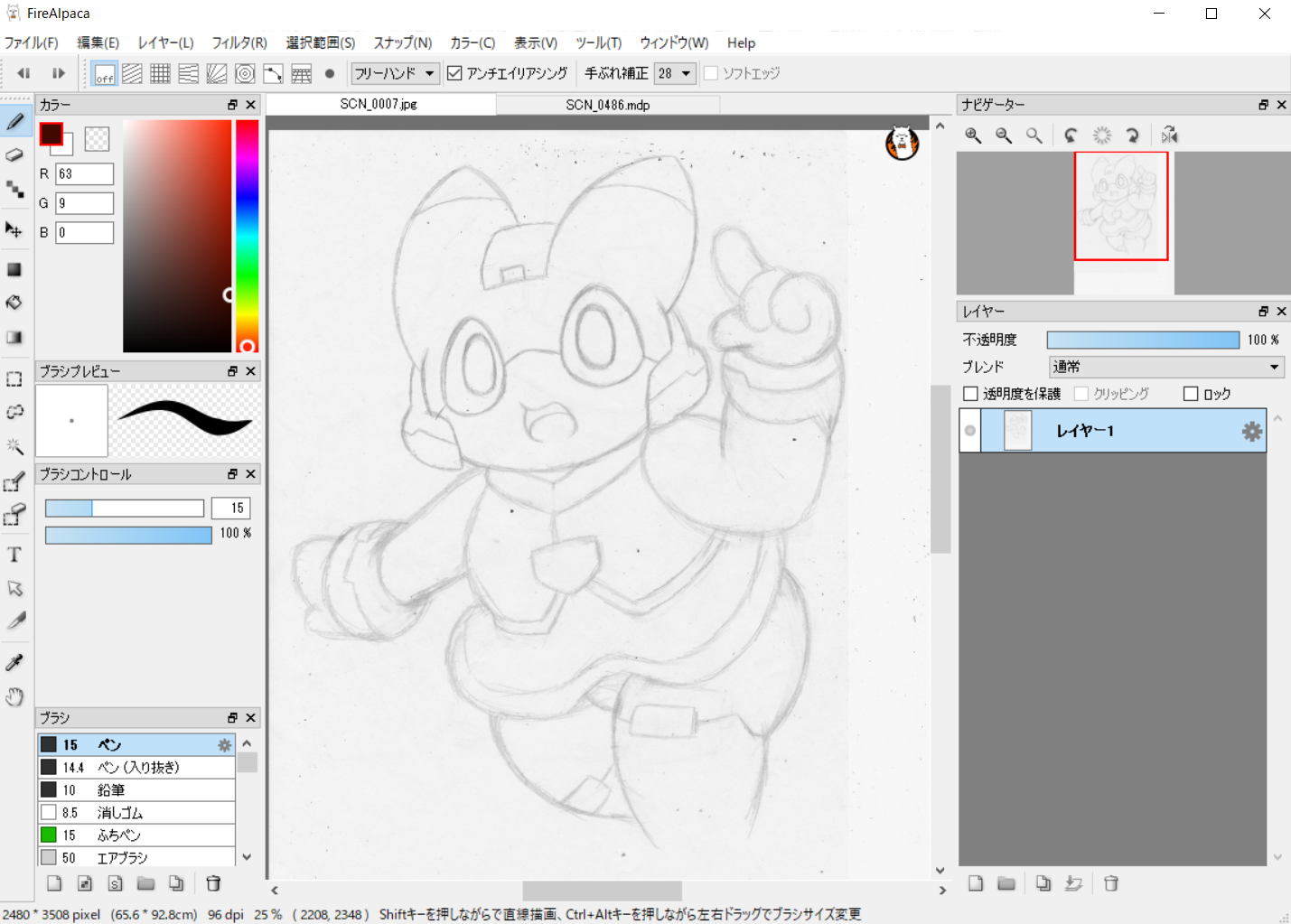Add new layer via layer panel icon
This screenshot has height=924, width=1291.
pos(976,883)
